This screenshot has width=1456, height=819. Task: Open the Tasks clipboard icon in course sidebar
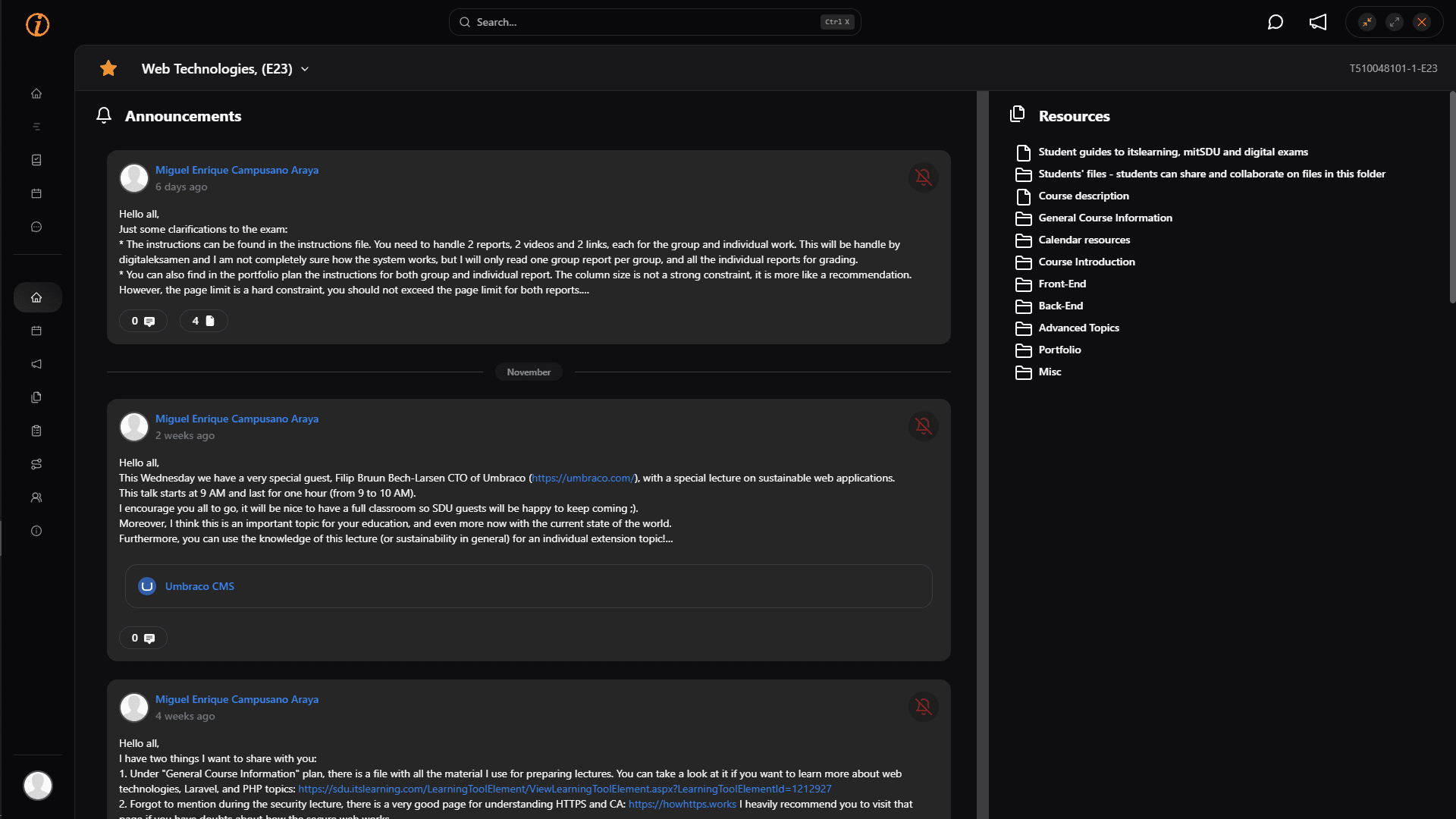[x=36, y=431]
